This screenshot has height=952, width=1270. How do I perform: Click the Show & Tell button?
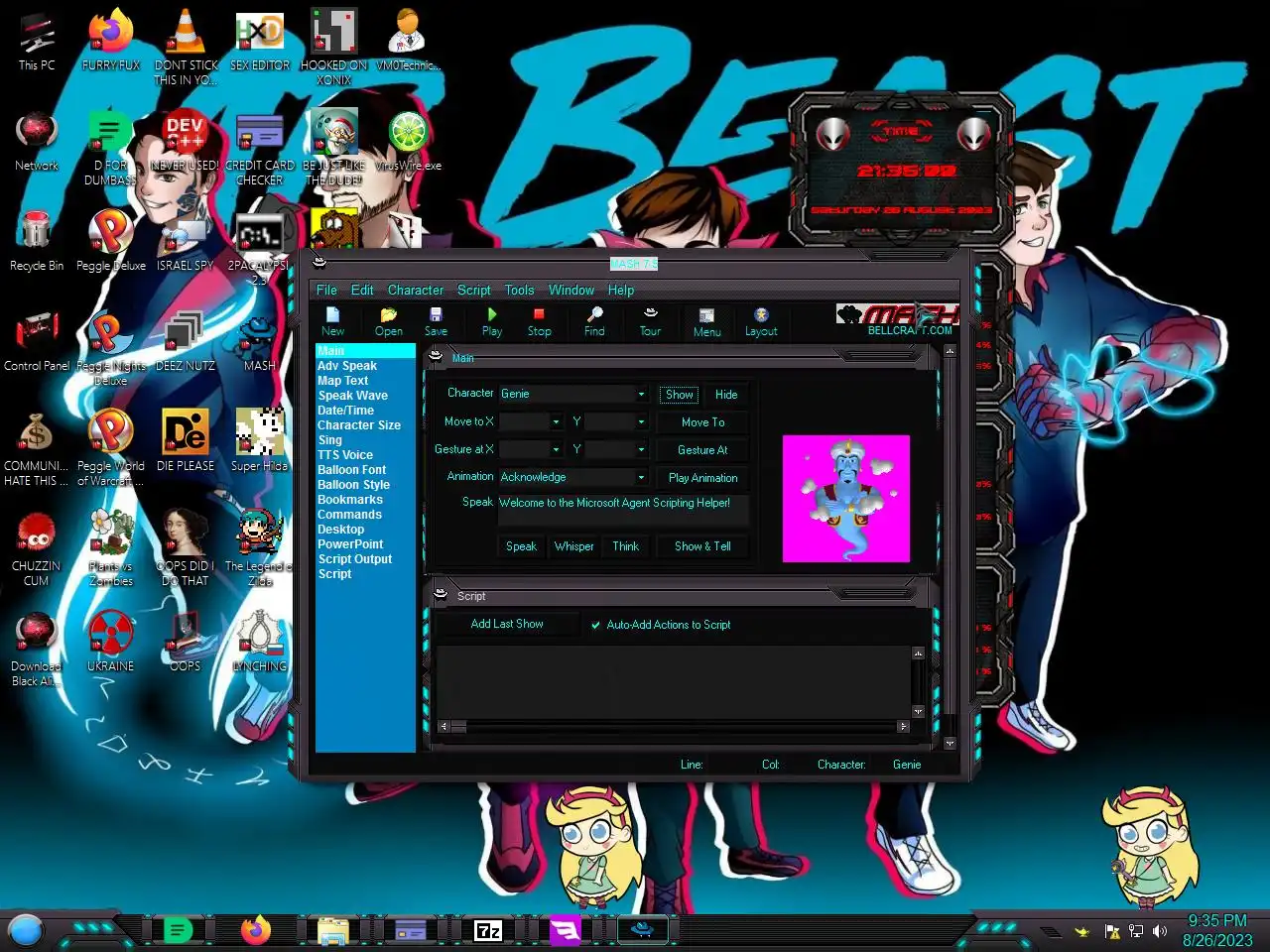pos(702,546)
